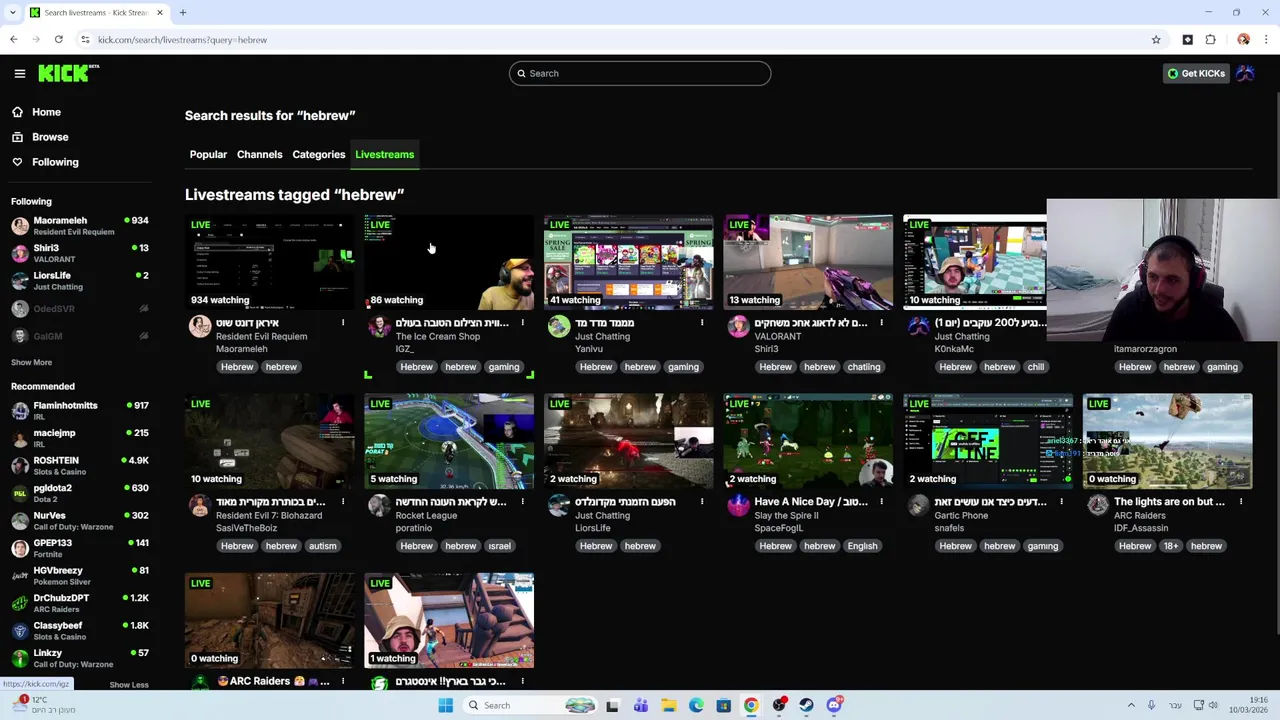Open ROSHTEIN in the Recommended list
The image size is (1280, 720).
(x=80, y=466)
